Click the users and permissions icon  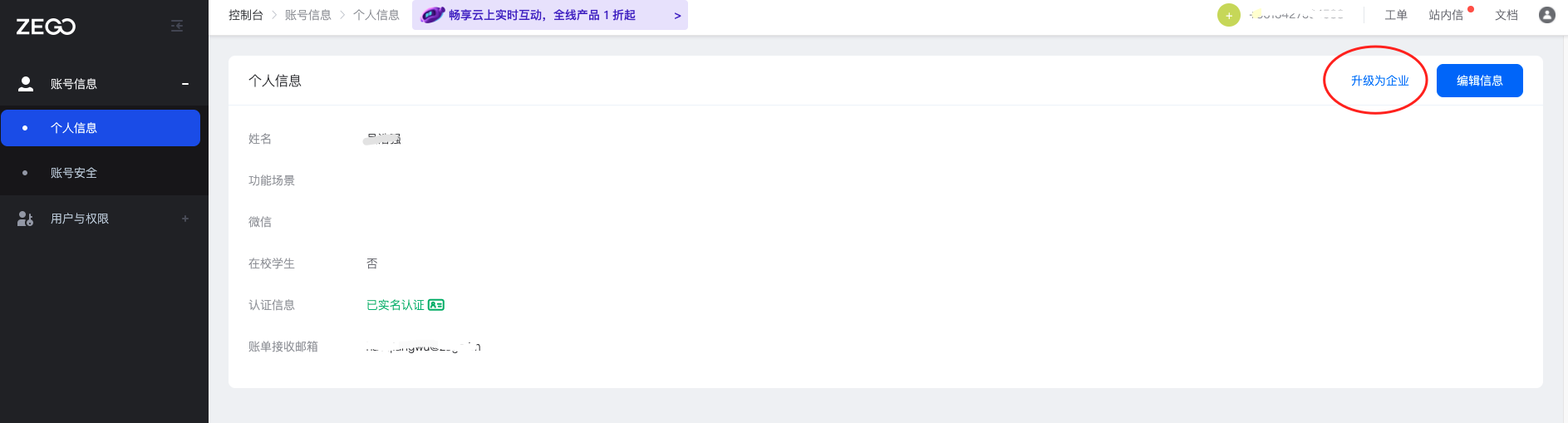point(26,219)
